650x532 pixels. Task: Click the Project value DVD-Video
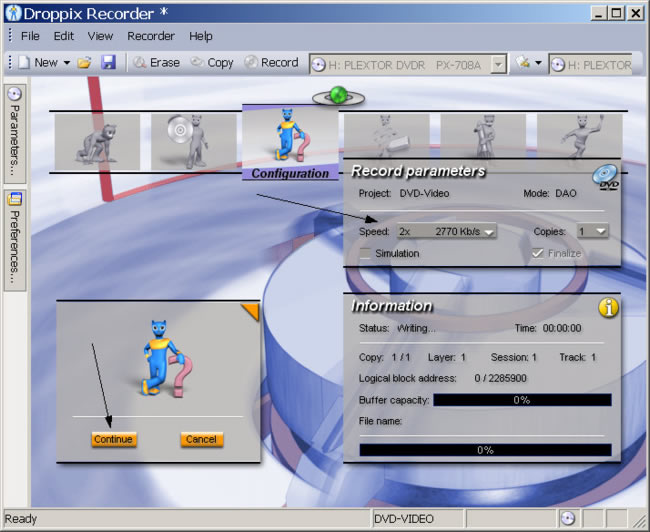(x=424, y=194)
